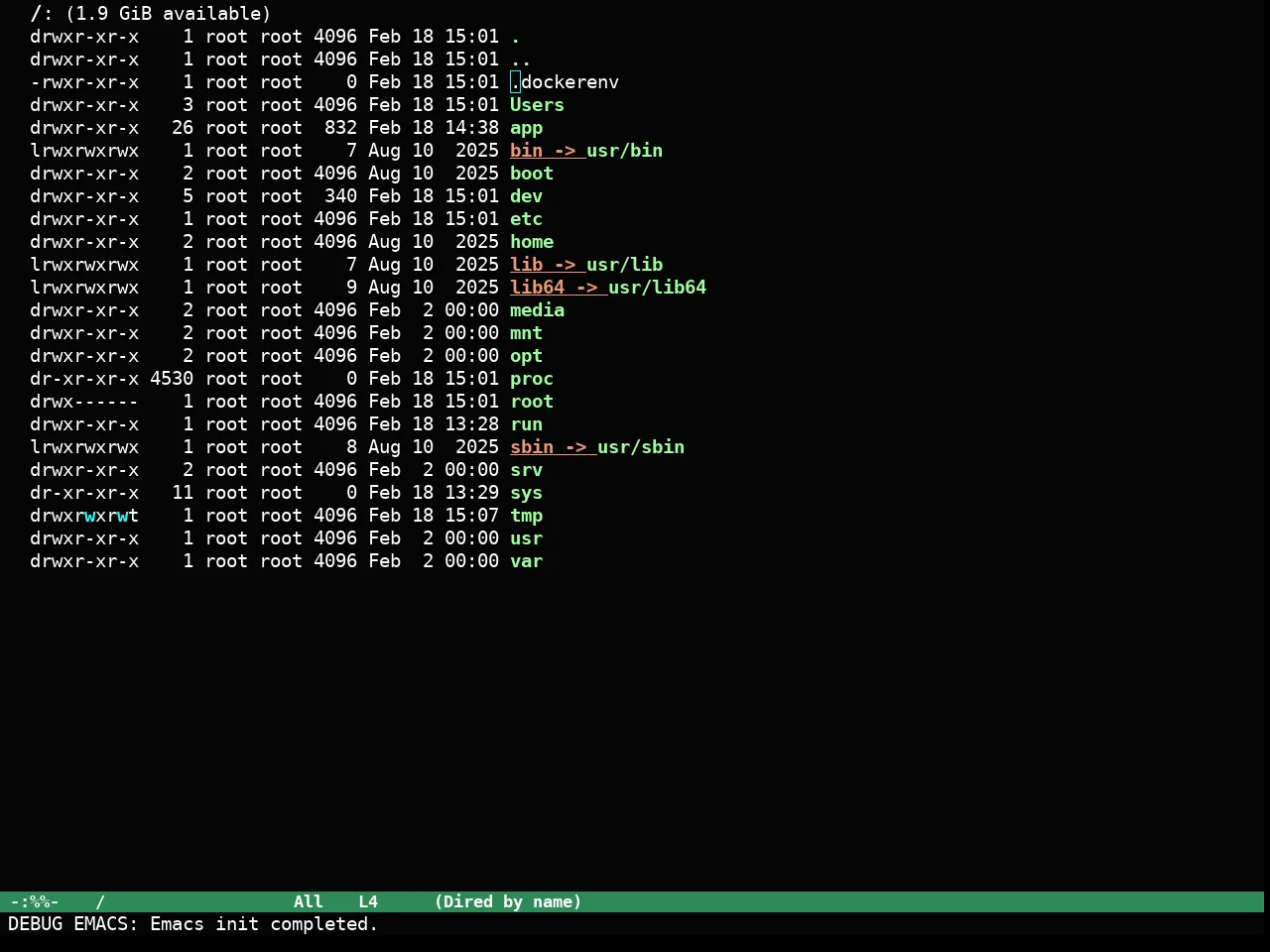Open the home directory
The image size is (1270, 952).
532,242
